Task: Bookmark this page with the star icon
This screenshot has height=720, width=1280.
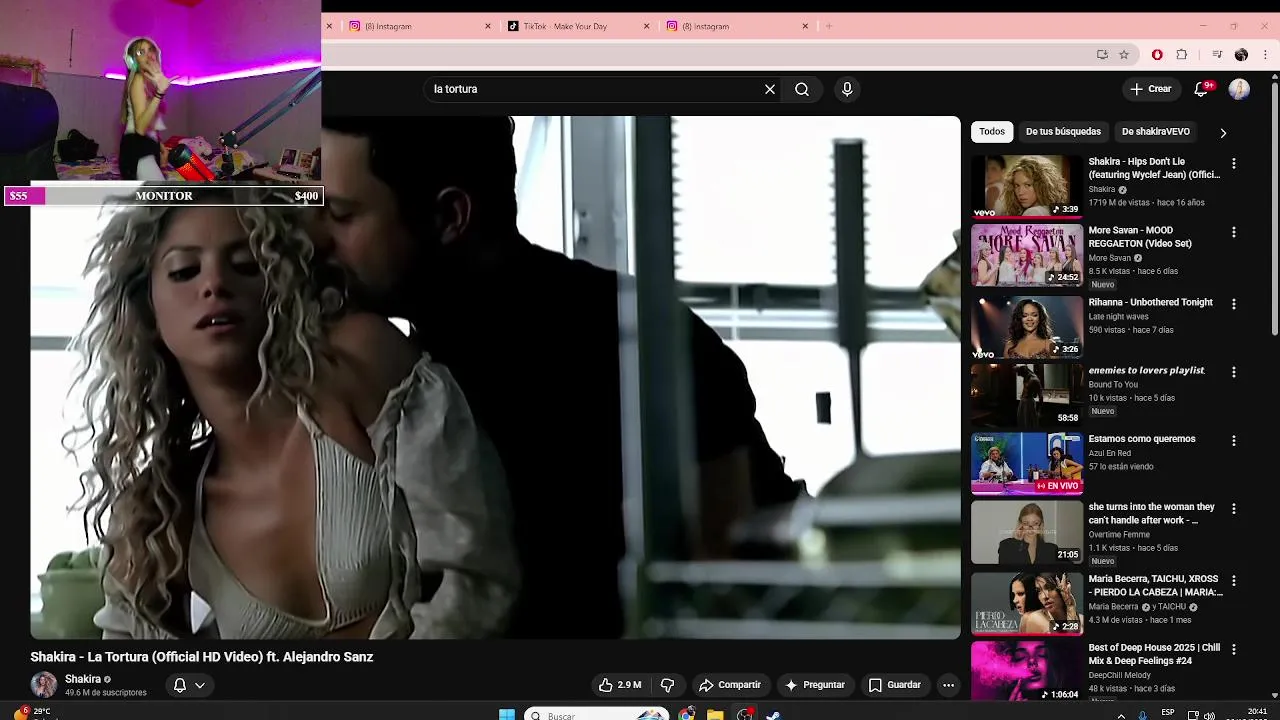Action: [1124, 54]
